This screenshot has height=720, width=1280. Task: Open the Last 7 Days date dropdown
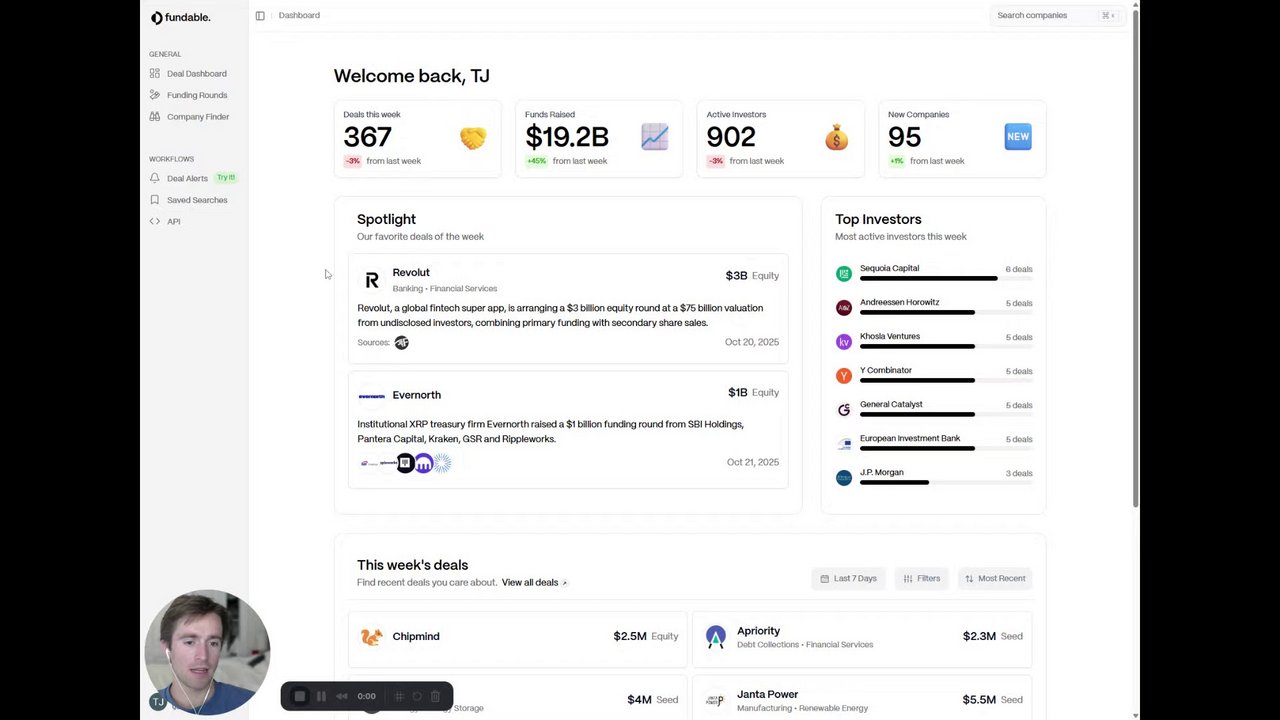848,578
